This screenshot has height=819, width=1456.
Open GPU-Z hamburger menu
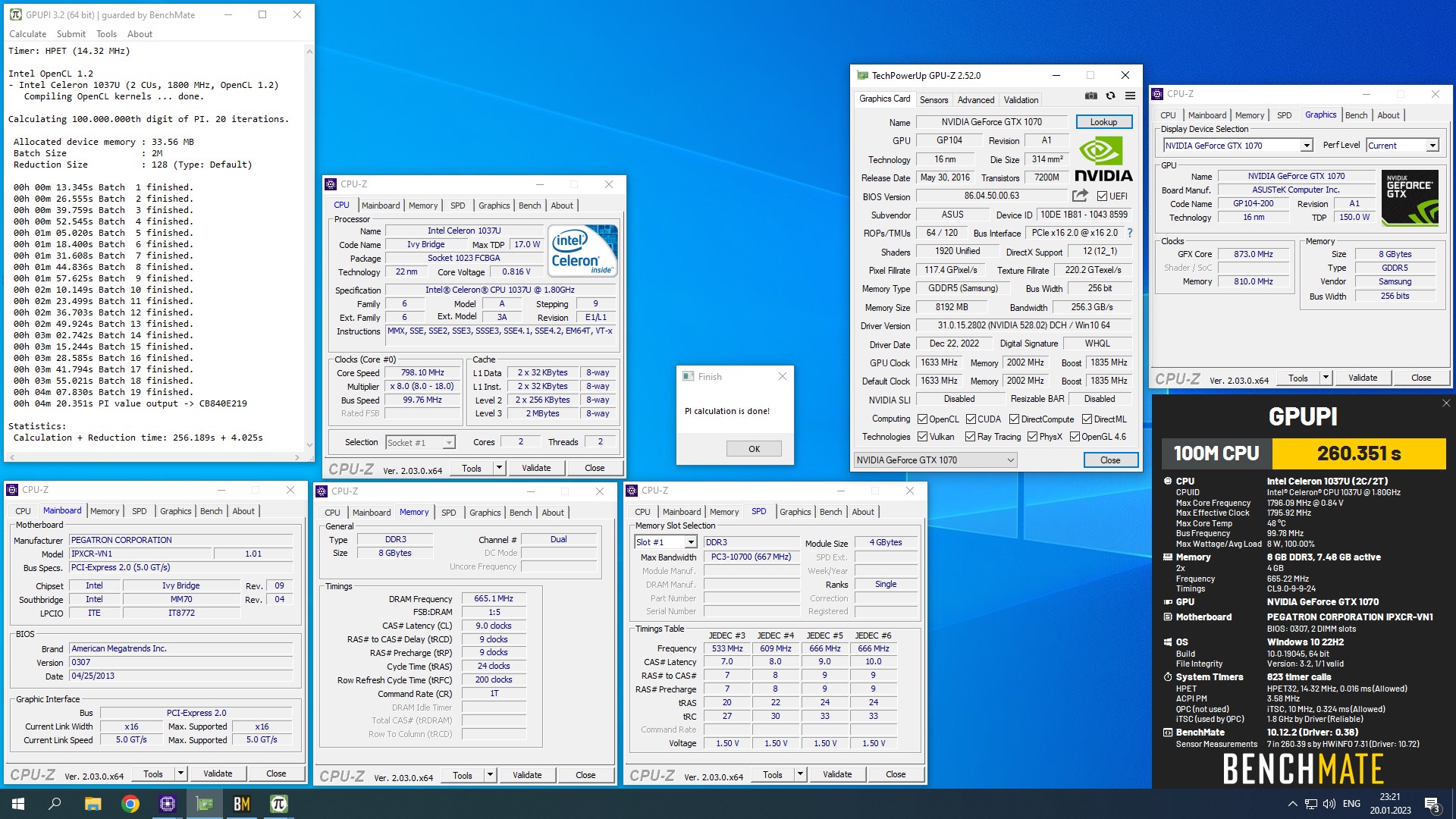[x=1130, y=96]
